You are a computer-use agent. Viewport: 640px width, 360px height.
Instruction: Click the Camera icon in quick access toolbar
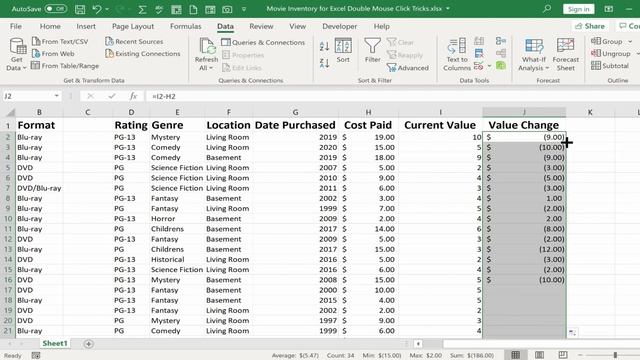pyautogui.click(x=227, y=9)
